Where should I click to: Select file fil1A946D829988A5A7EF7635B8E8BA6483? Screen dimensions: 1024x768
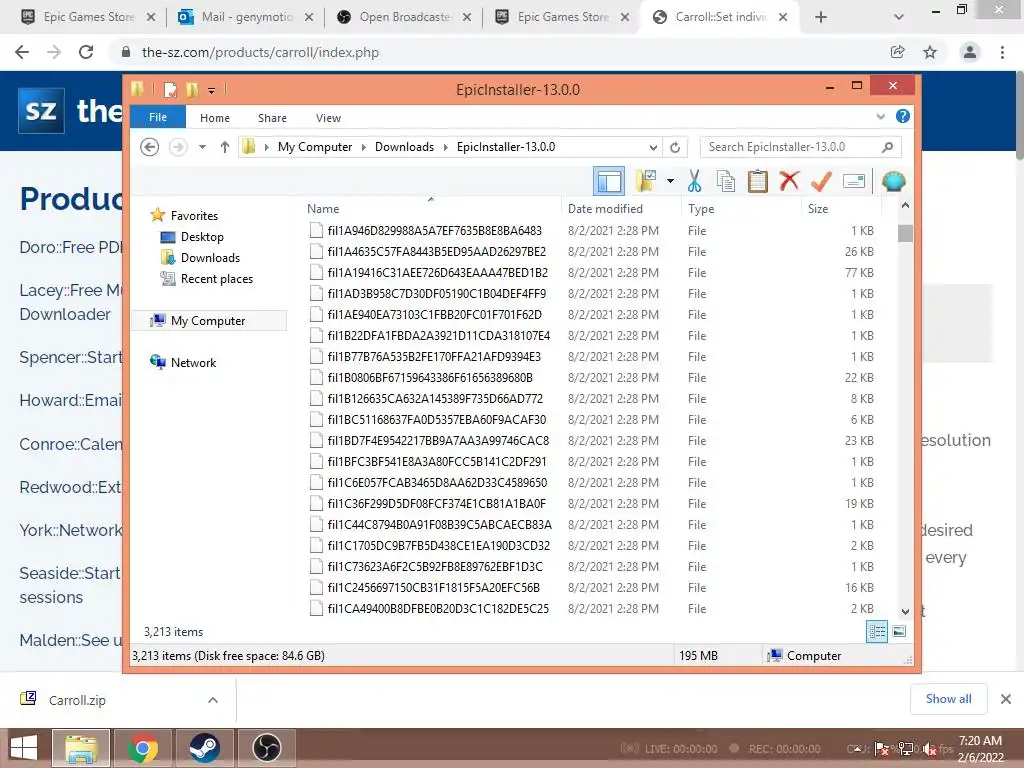click(x=434, y=231)
